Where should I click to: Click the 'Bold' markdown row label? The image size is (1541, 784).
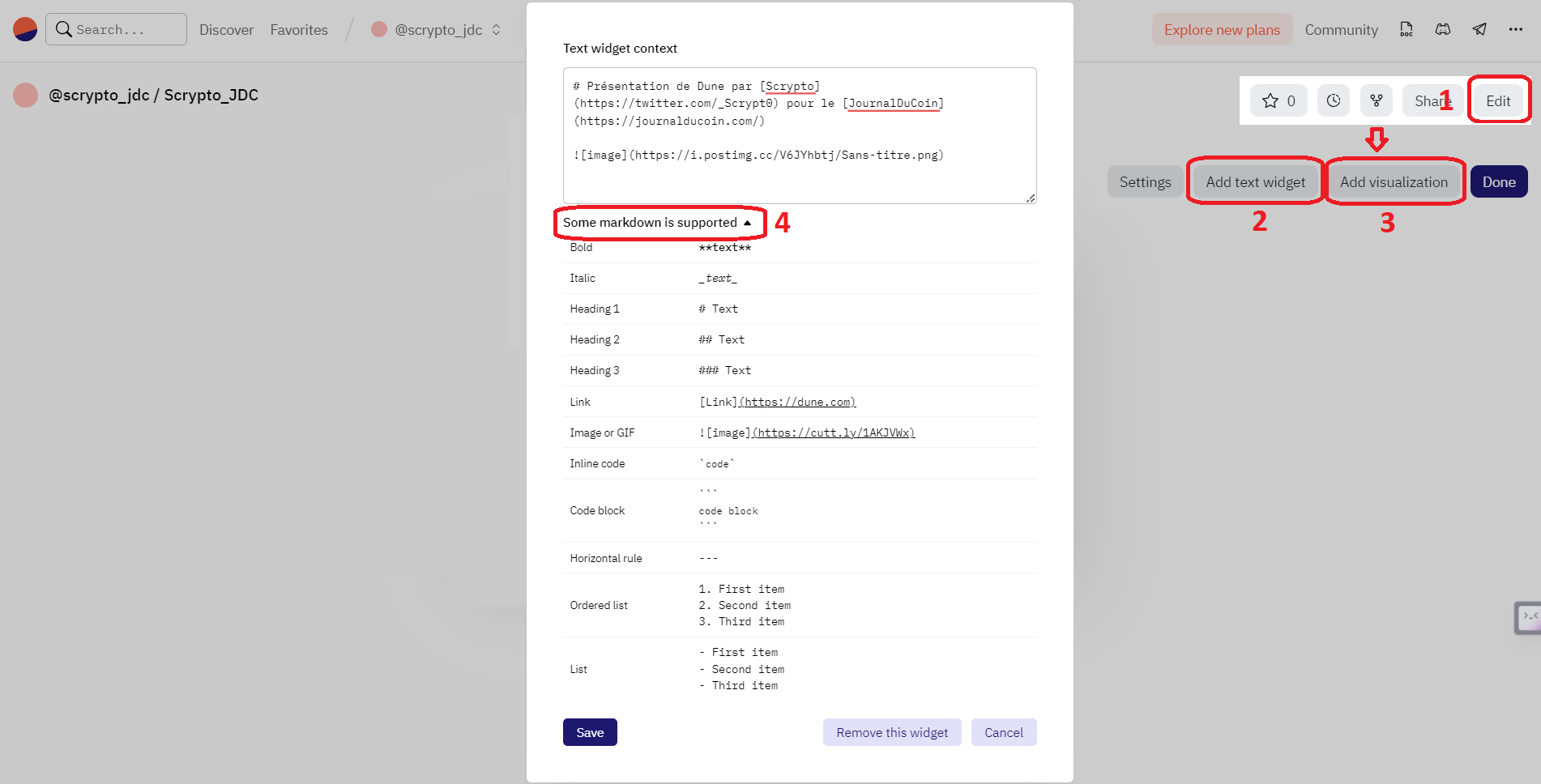581,248
